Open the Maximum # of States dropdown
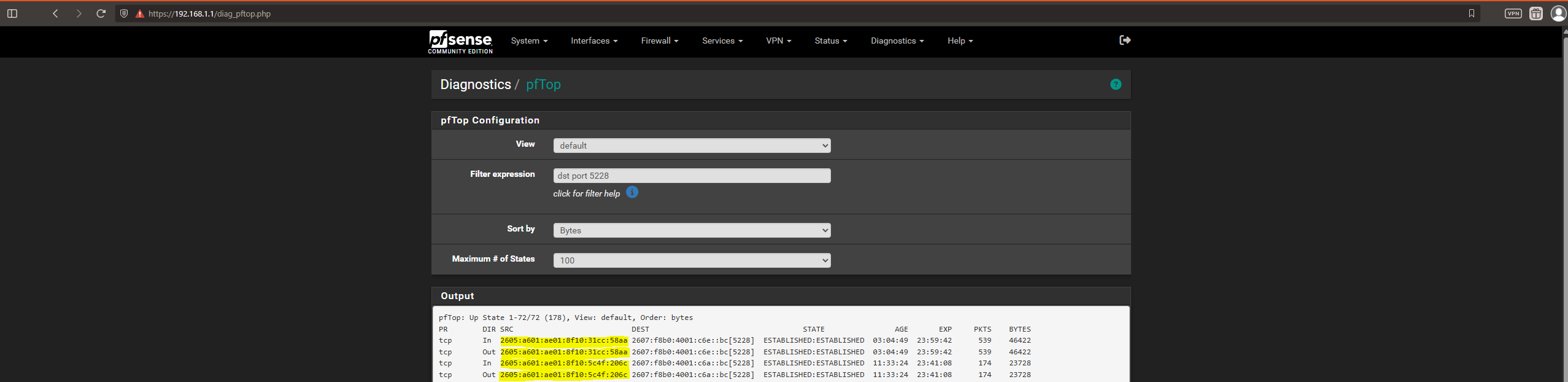1568x382 pixels. (691, 260)
